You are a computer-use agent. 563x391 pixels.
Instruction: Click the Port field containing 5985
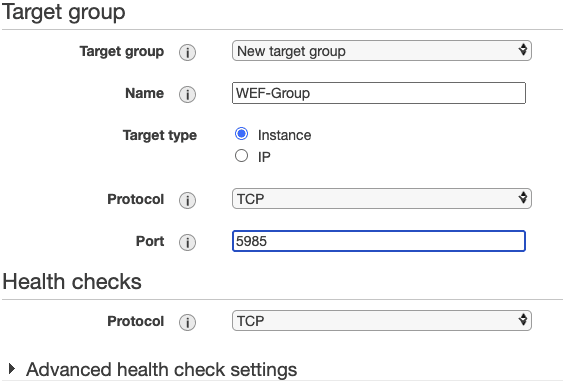[379, 241]
